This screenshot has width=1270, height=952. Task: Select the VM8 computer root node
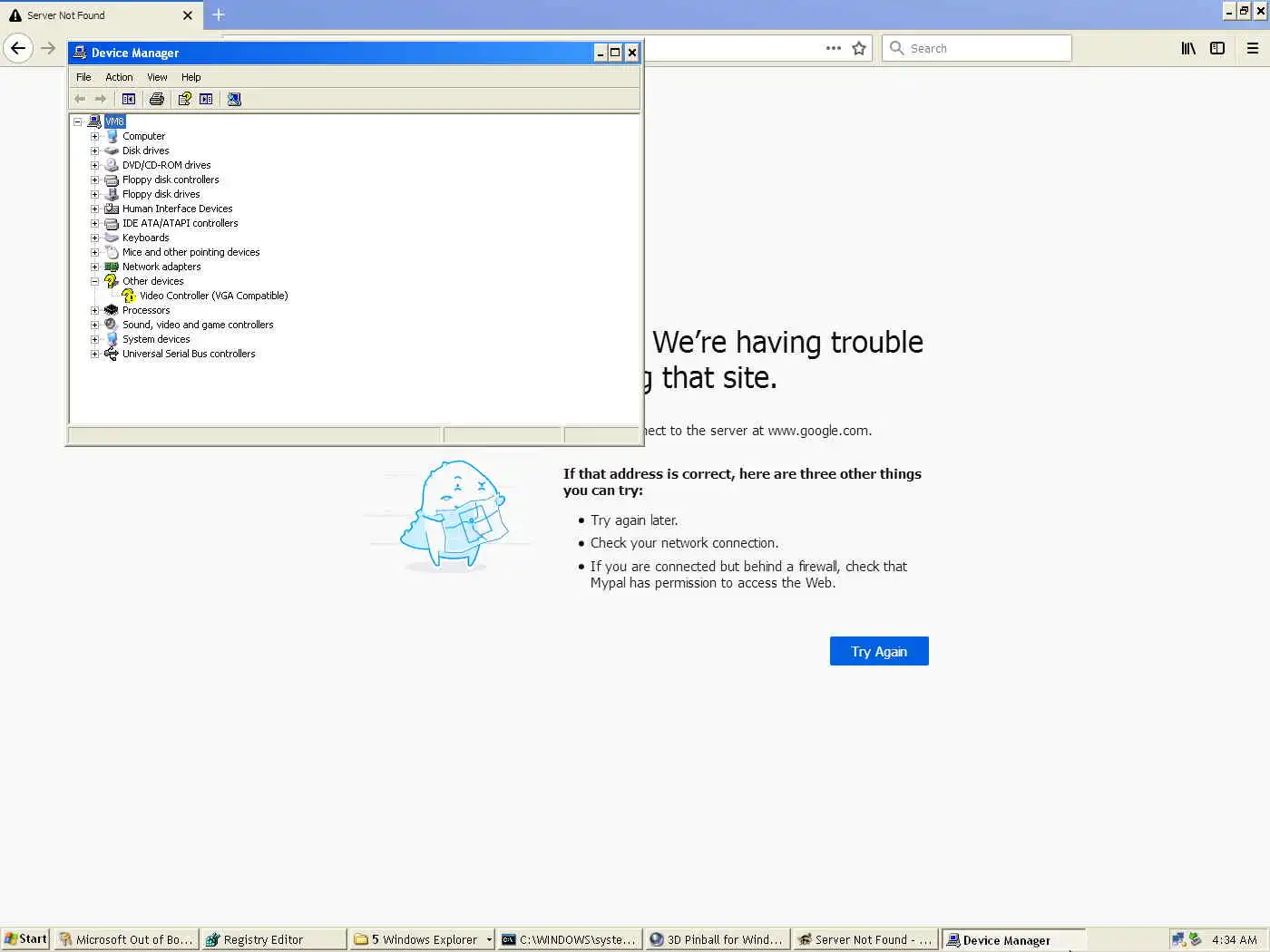tap(114, 121)
